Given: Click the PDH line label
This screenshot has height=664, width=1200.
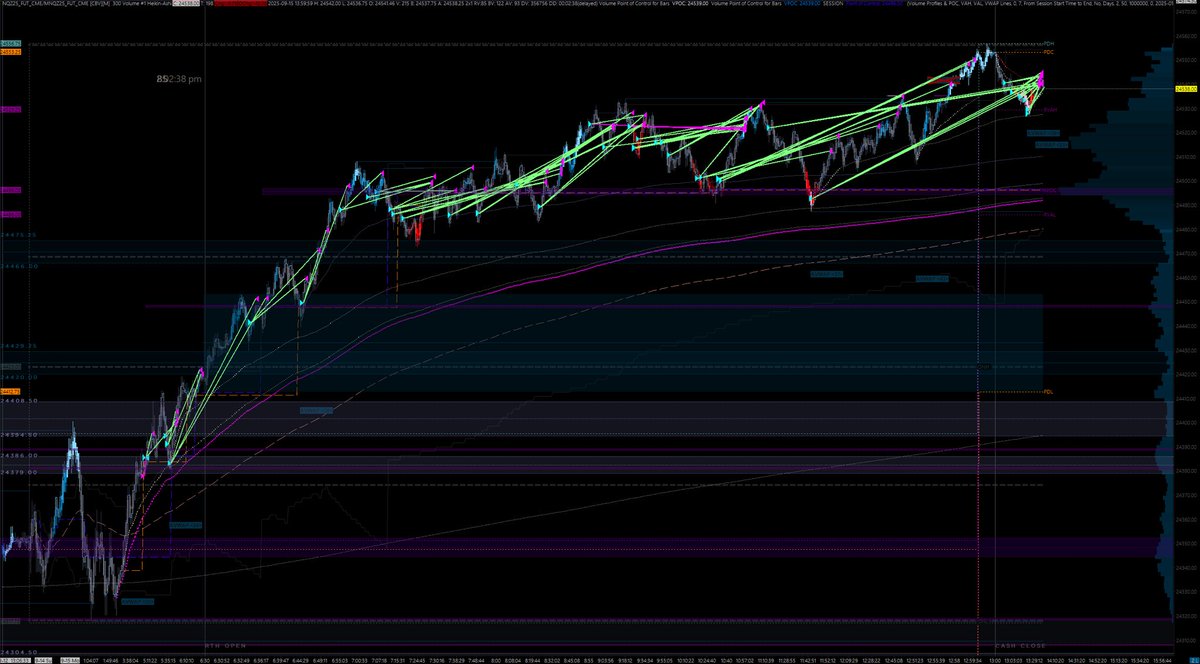Looking at the screenshot, I should (x=1049, y=44).
